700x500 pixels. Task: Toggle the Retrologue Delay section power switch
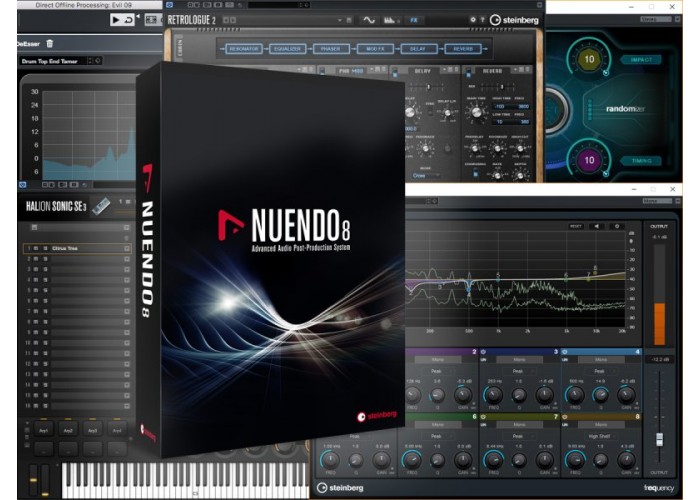pyautogui.click(x=395, y=72)
